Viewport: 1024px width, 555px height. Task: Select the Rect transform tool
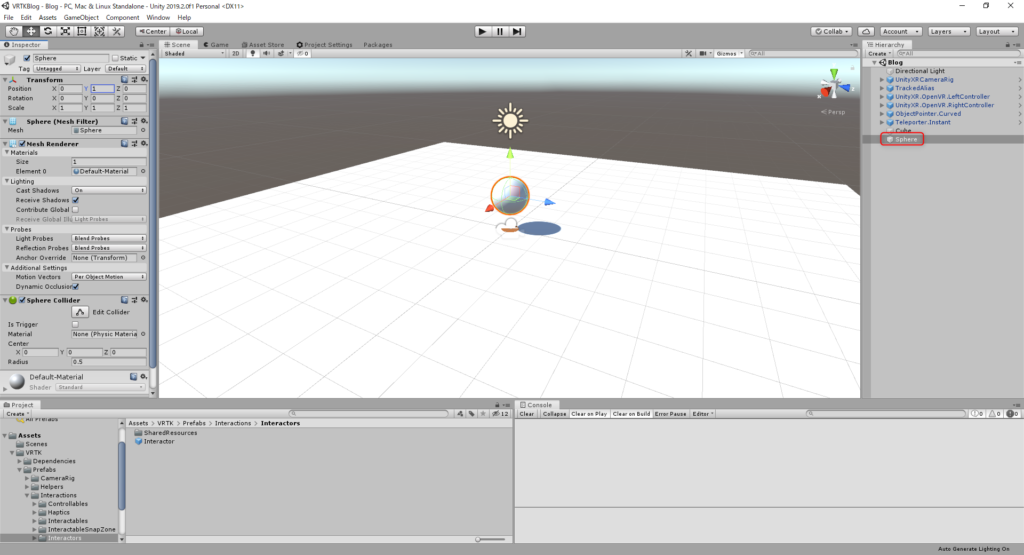(82, 31)
